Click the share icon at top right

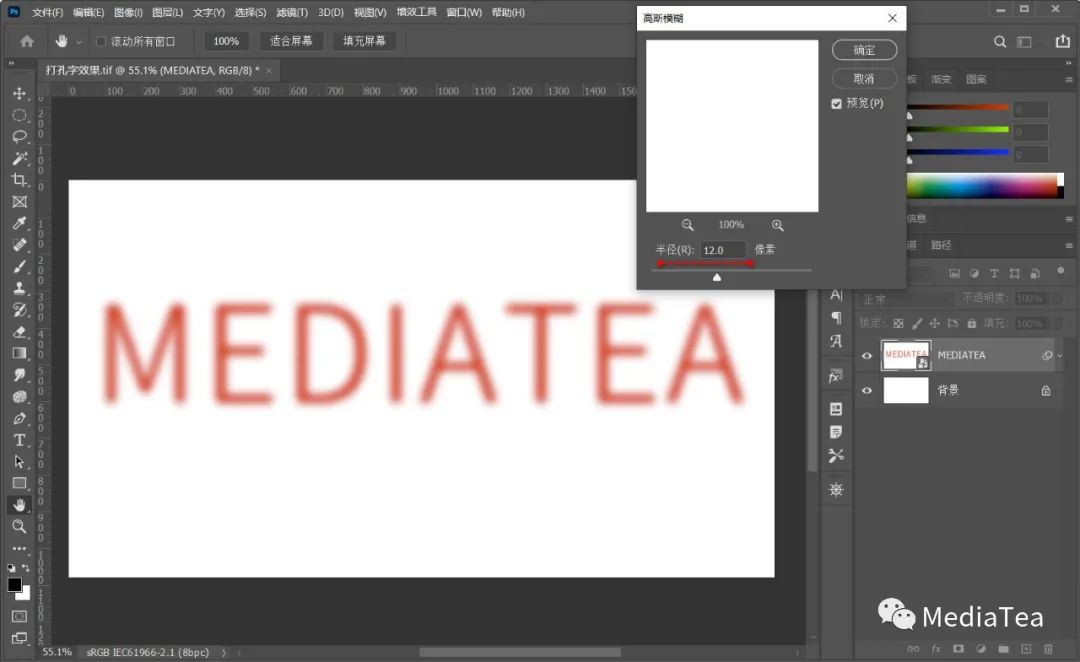[1063, 41]
